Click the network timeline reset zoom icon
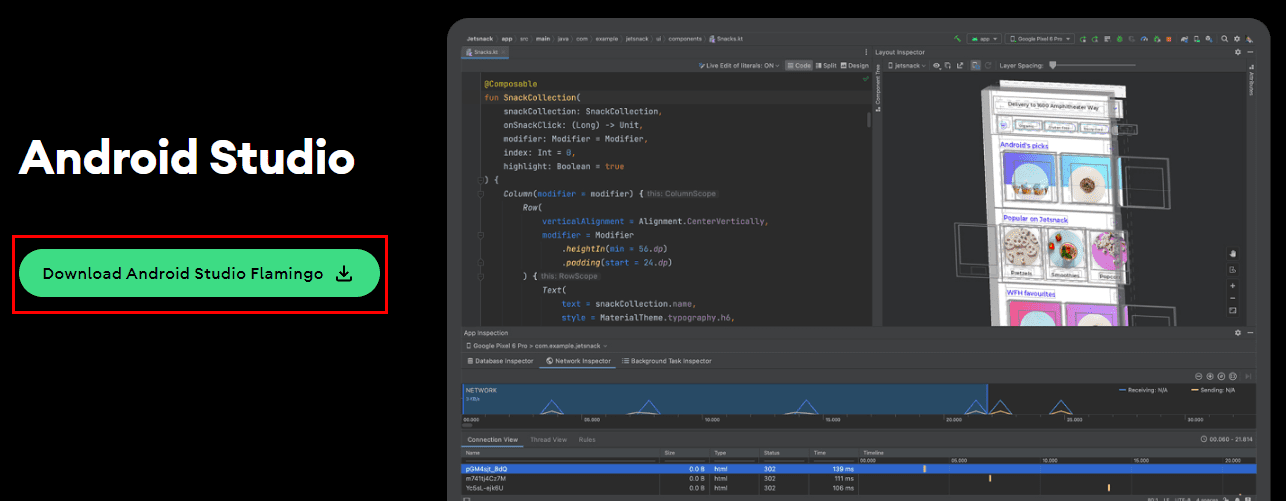The width and height of the screenshot is (1286, 501). tap(1221, 376)
